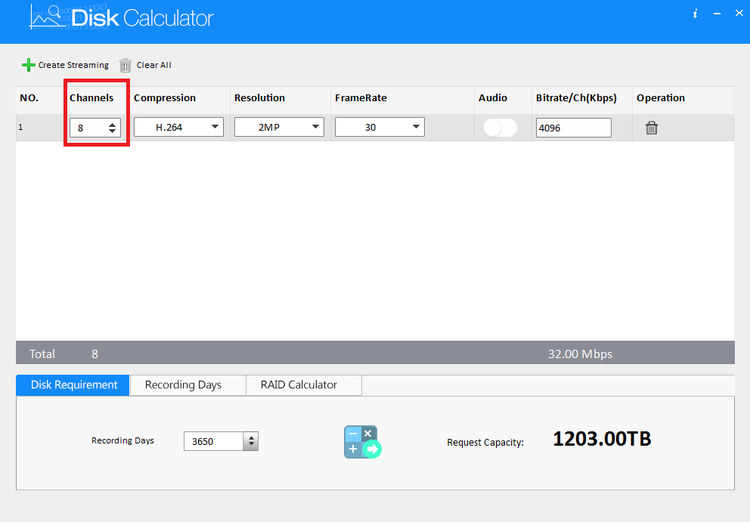Click the calculate capacity calculator icon
Viewport: 750px width, 522px height.
[x=363, y=442]
